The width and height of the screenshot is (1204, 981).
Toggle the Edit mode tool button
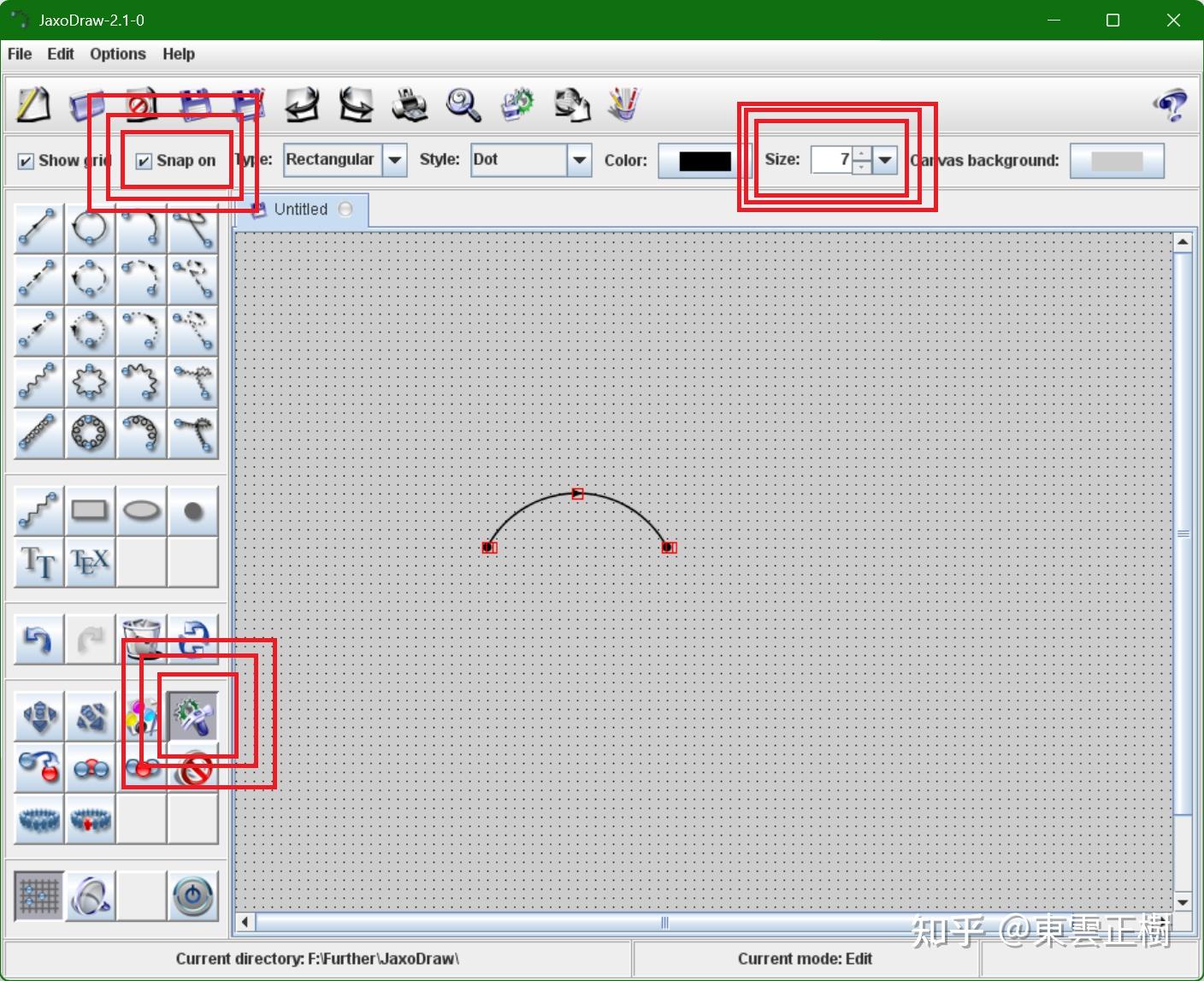192,716
